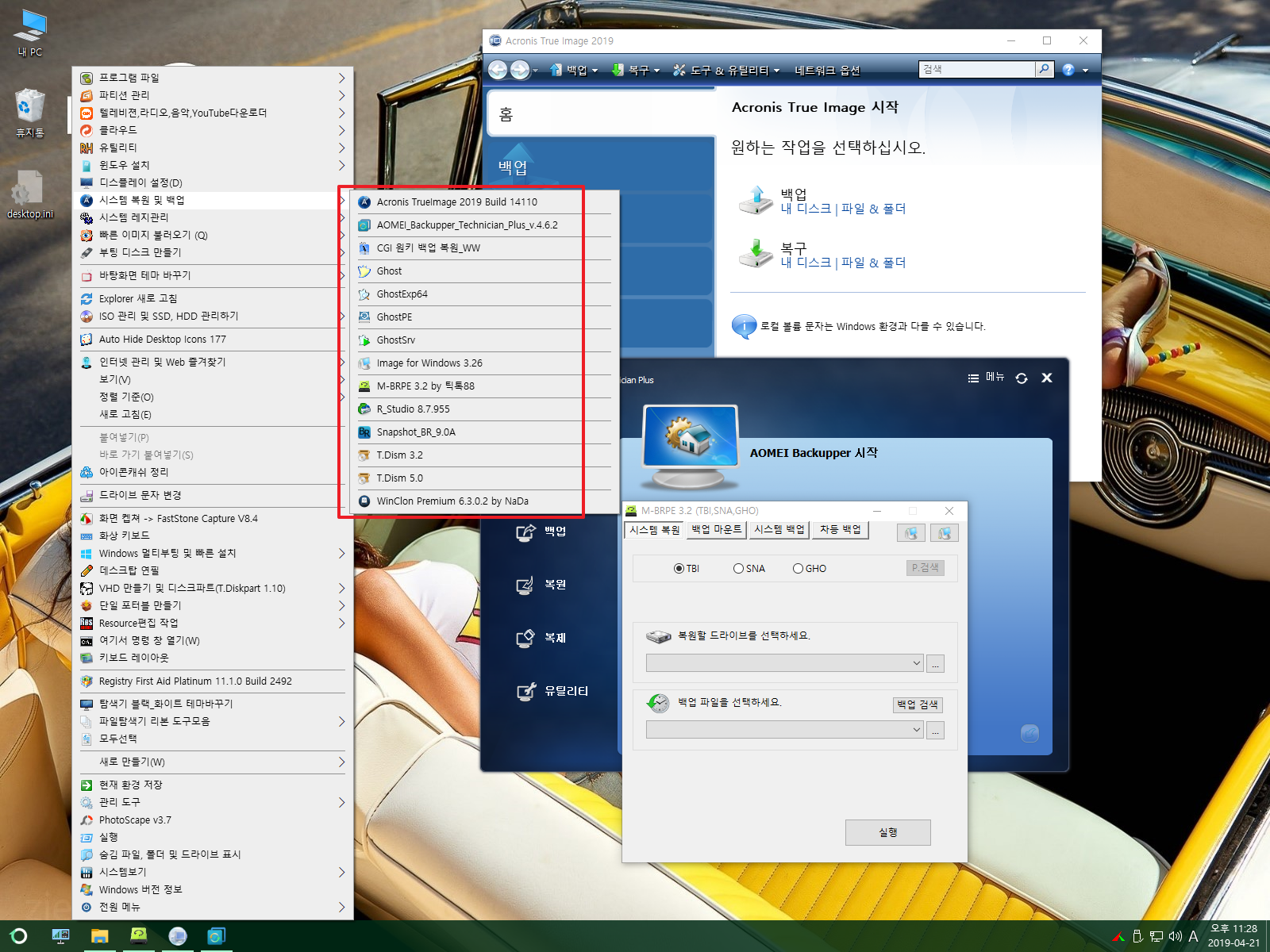This screenshot has width=1270, height=952.
Task: Switch to 시스템 복원 tab
Action: tap(655, 530)
